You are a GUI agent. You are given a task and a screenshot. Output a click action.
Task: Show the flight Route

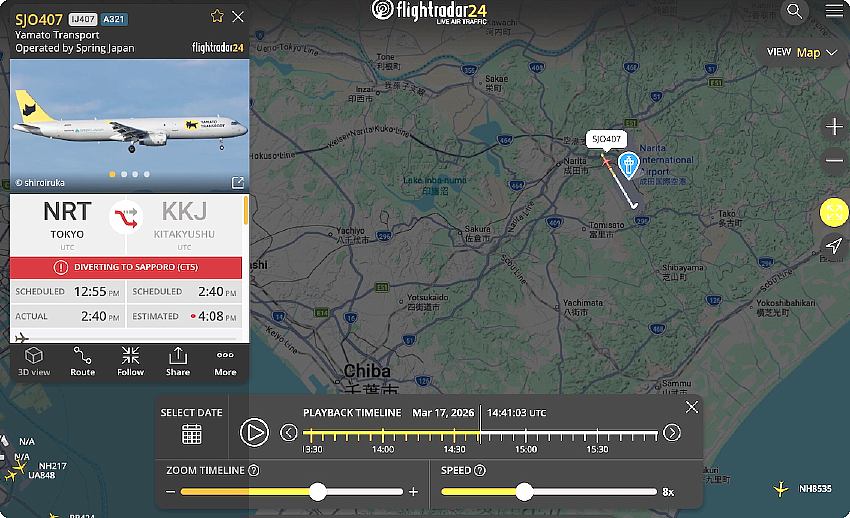[82, 362]
